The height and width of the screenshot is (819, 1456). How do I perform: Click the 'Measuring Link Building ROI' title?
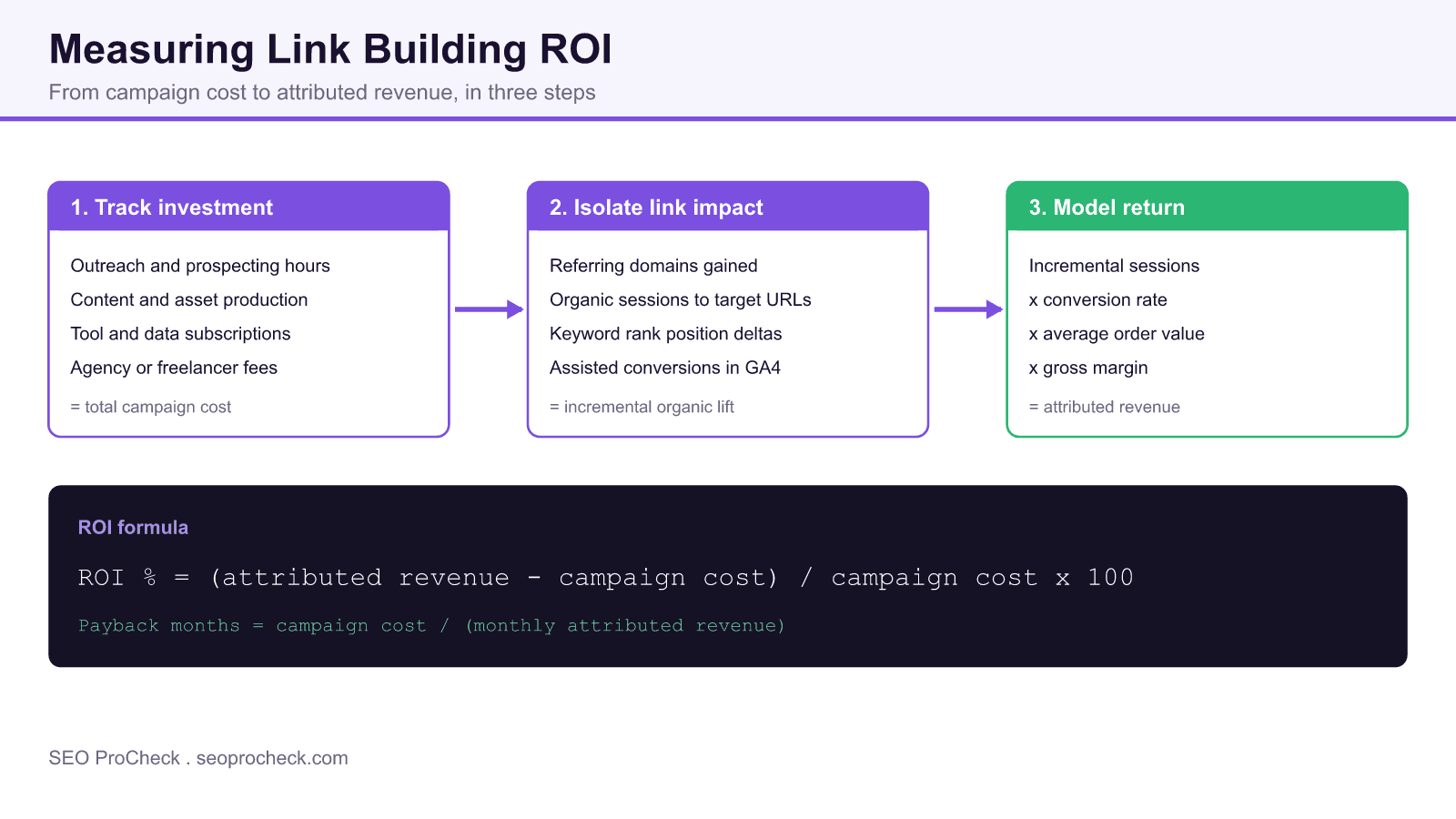pyautogui.click(x=330, y=49)
